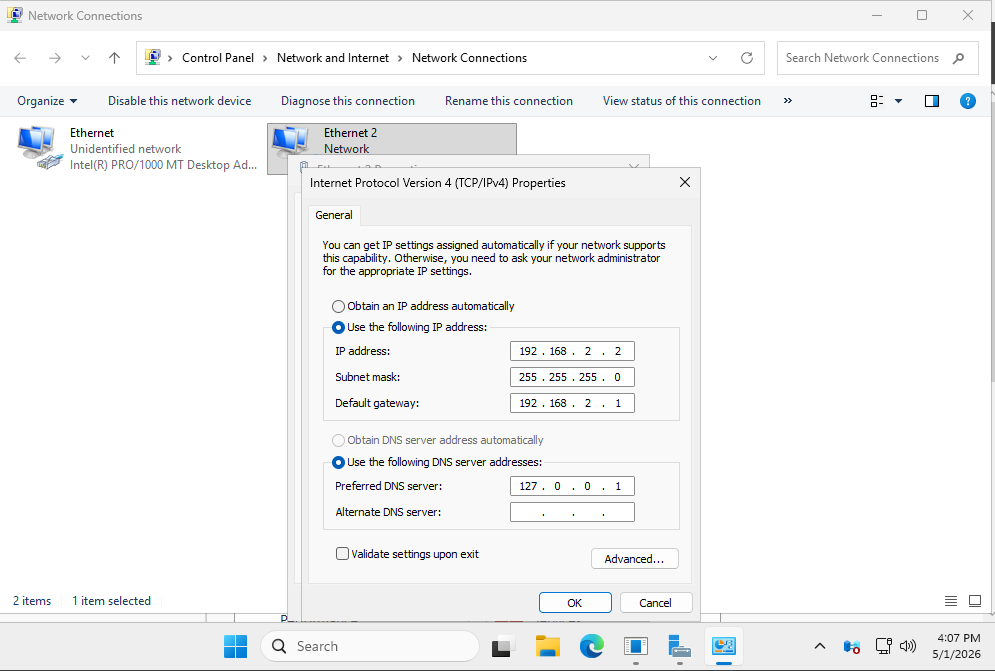Open the Help question mark icon
The width and height of the screenshot is (995, 671).
point(967,101)
